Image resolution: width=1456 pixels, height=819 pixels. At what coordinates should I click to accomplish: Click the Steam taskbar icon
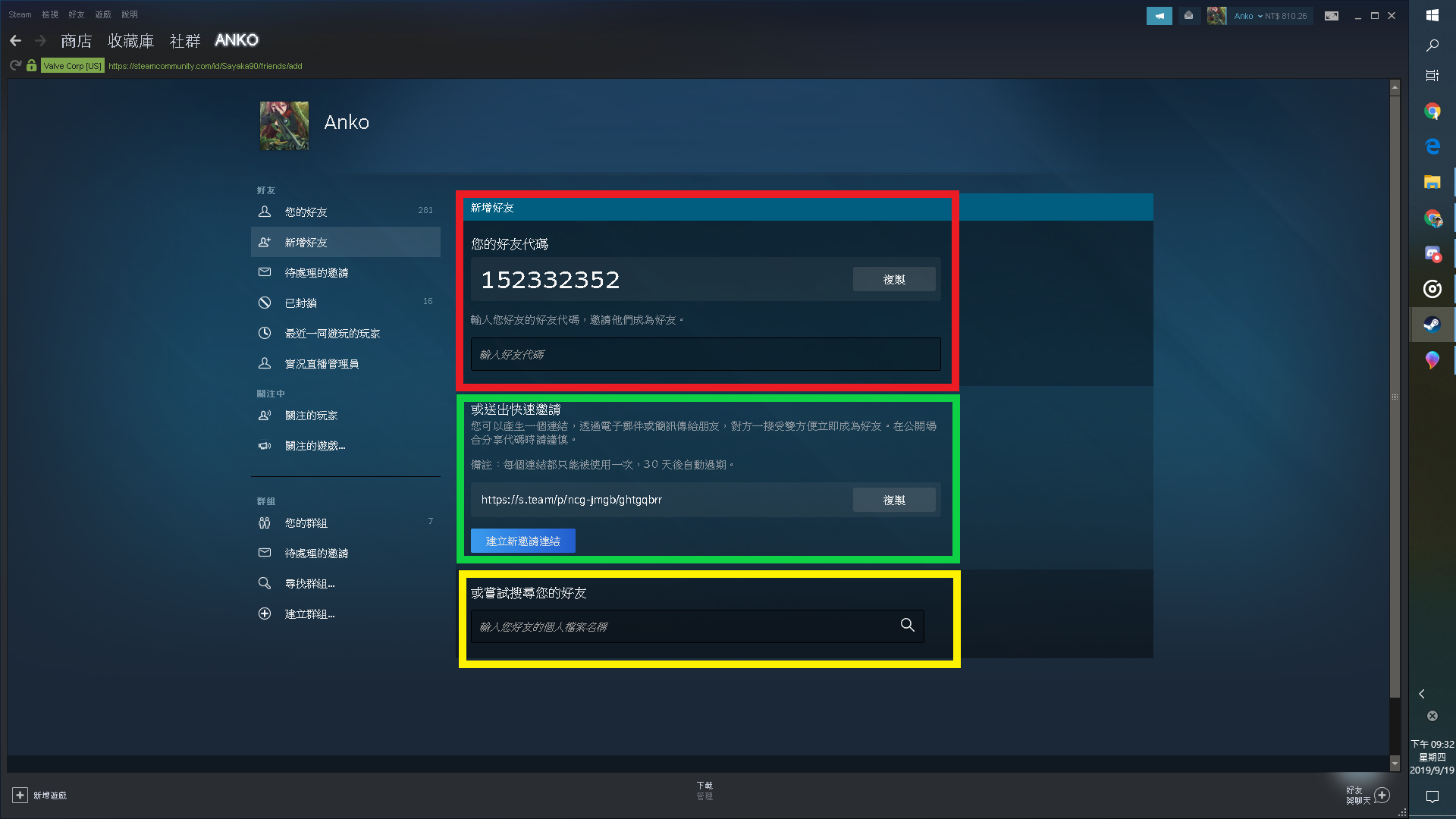pyautogui.click(x=1432, y=325)
